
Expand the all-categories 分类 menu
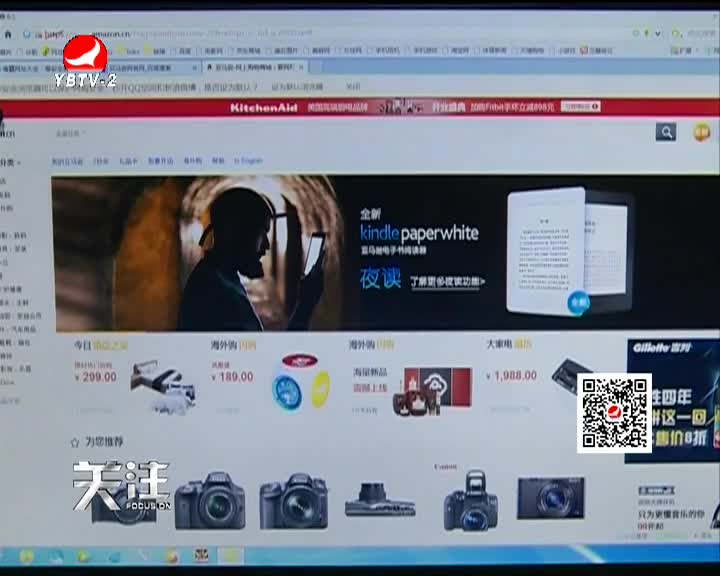(9, 162)
